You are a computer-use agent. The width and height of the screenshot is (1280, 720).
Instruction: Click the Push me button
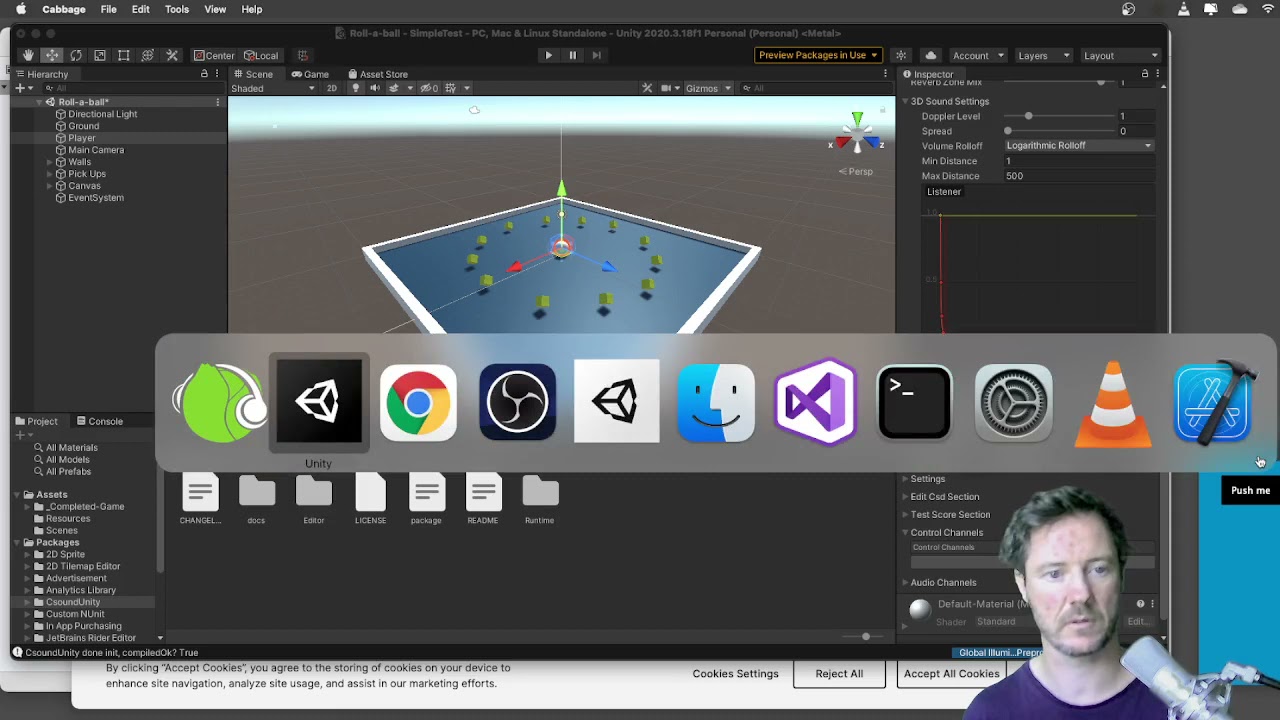tap(1250, 490)
